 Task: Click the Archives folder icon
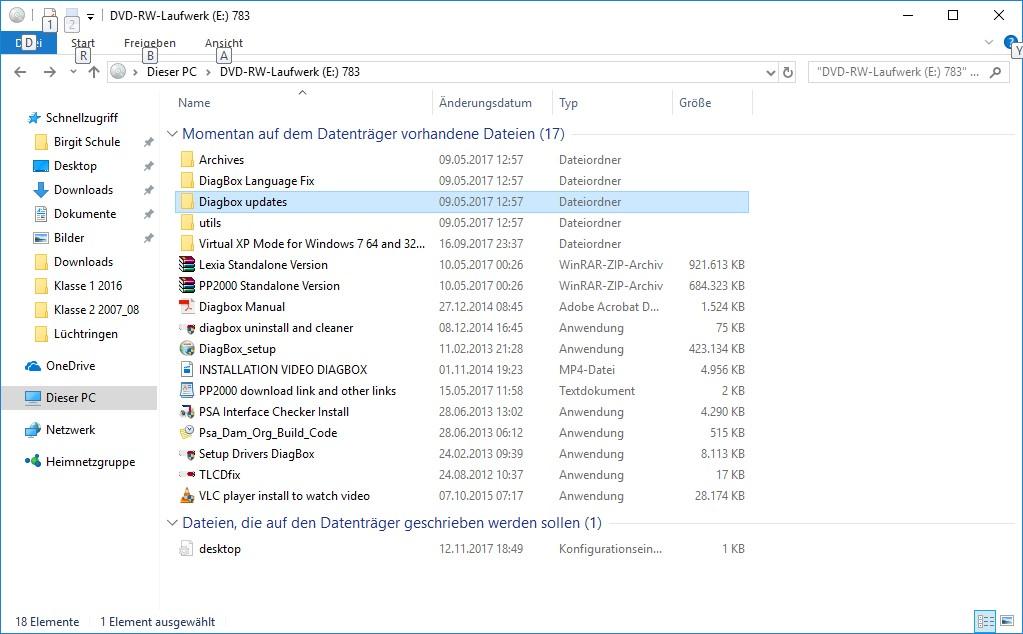(x=187, y=160)
